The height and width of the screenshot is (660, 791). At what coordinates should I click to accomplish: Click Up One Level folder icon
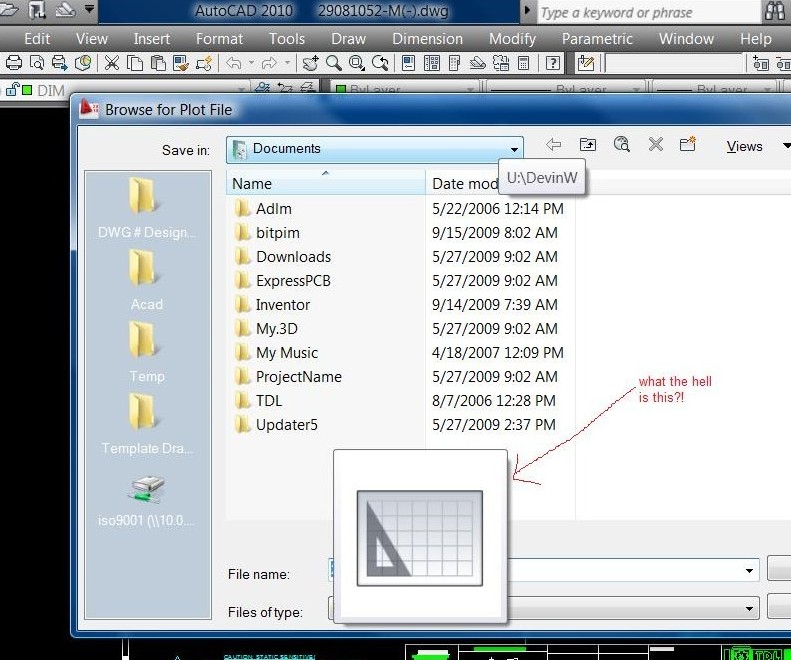coord(588,145)
